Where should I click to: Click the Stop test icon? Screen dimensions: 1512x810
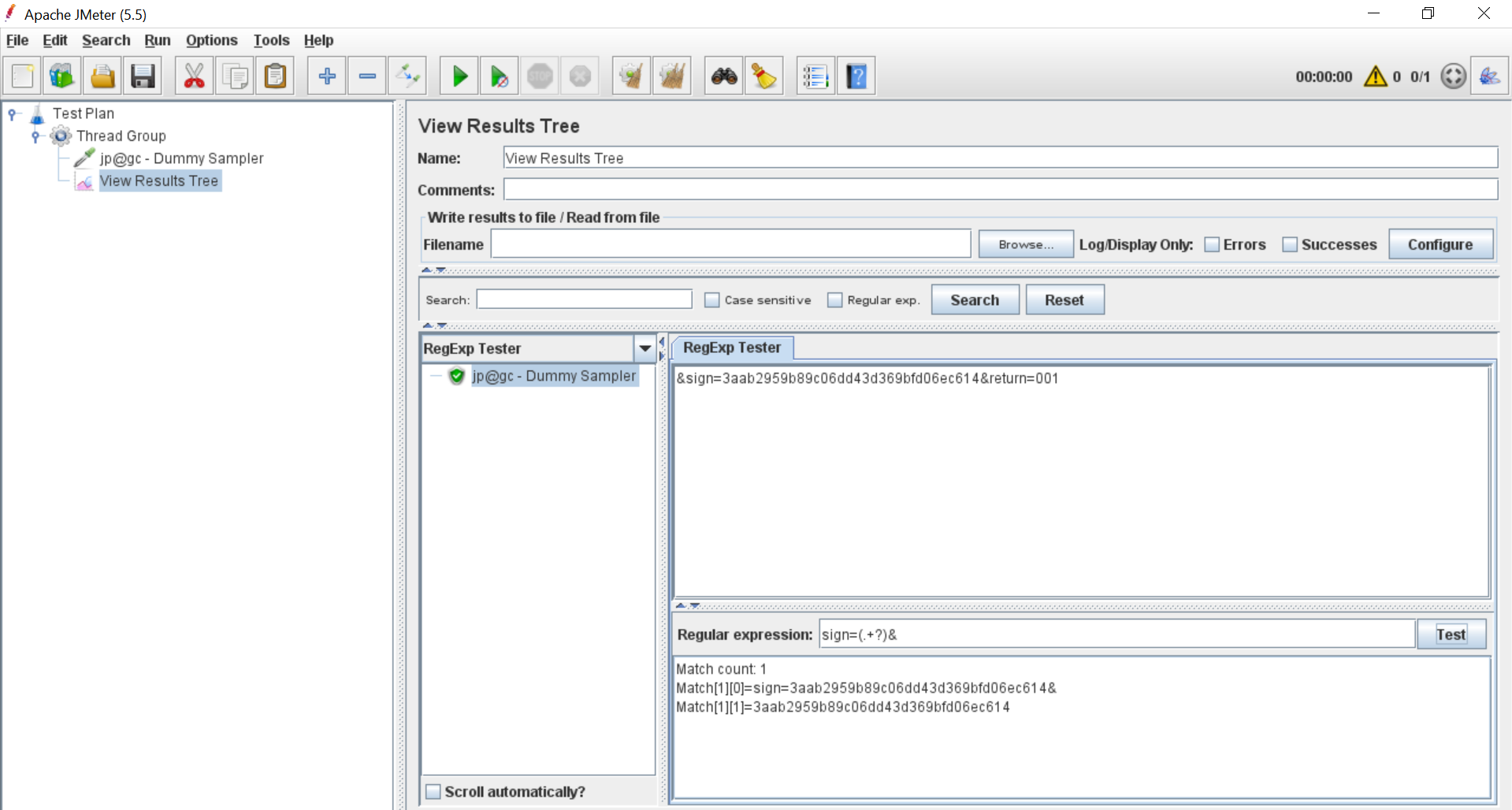[x=540, y=76]
